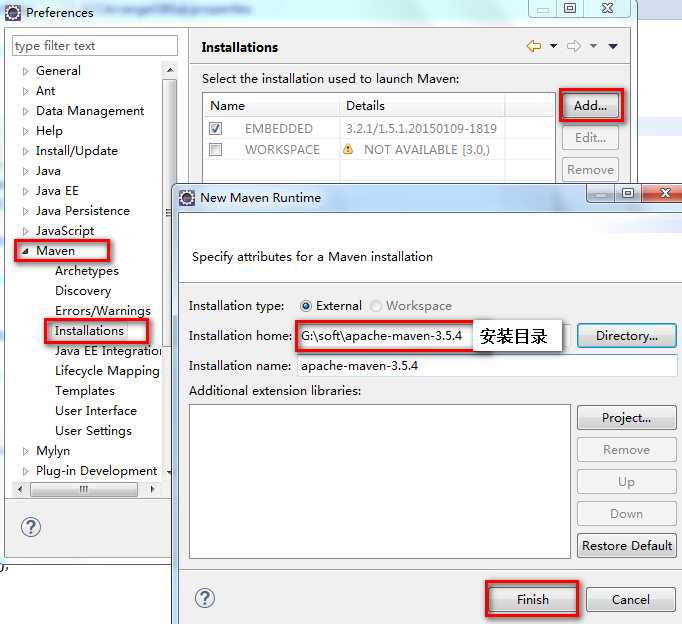Click the Project... button

pos(627,418)
